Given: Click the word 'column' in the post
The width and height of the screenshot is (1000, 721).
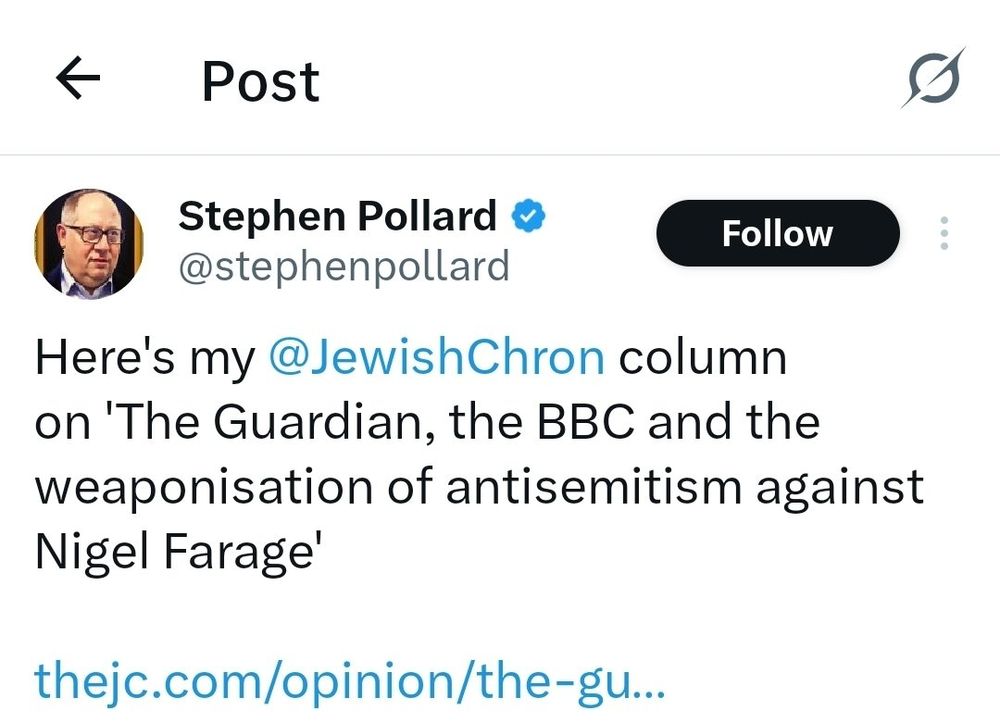Looking at the screenshot, I should pyautogui.click(x=702, y=358).
